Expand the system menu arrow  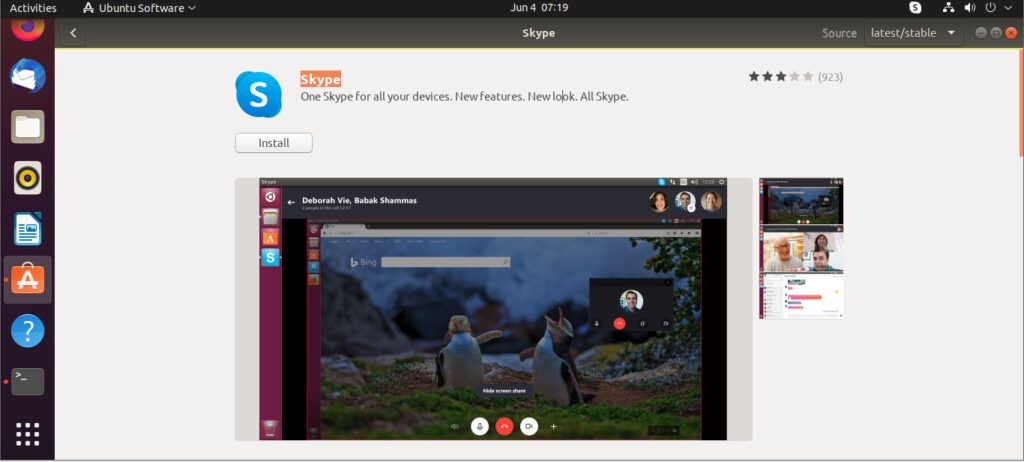(1009, 8)
